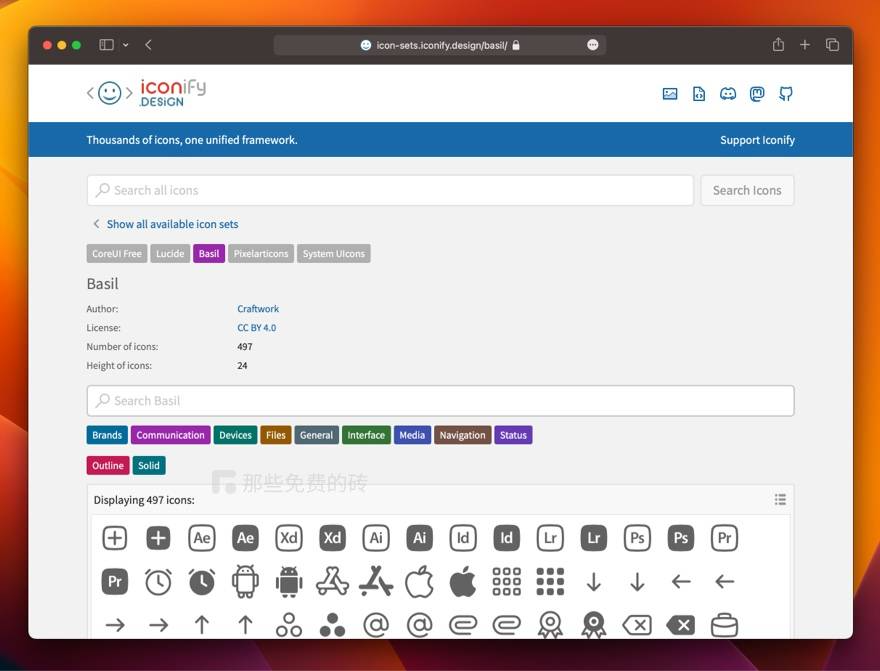880x671 pixels.
Task: Click the outline plus-in-square icon
Action: [114, 538]
